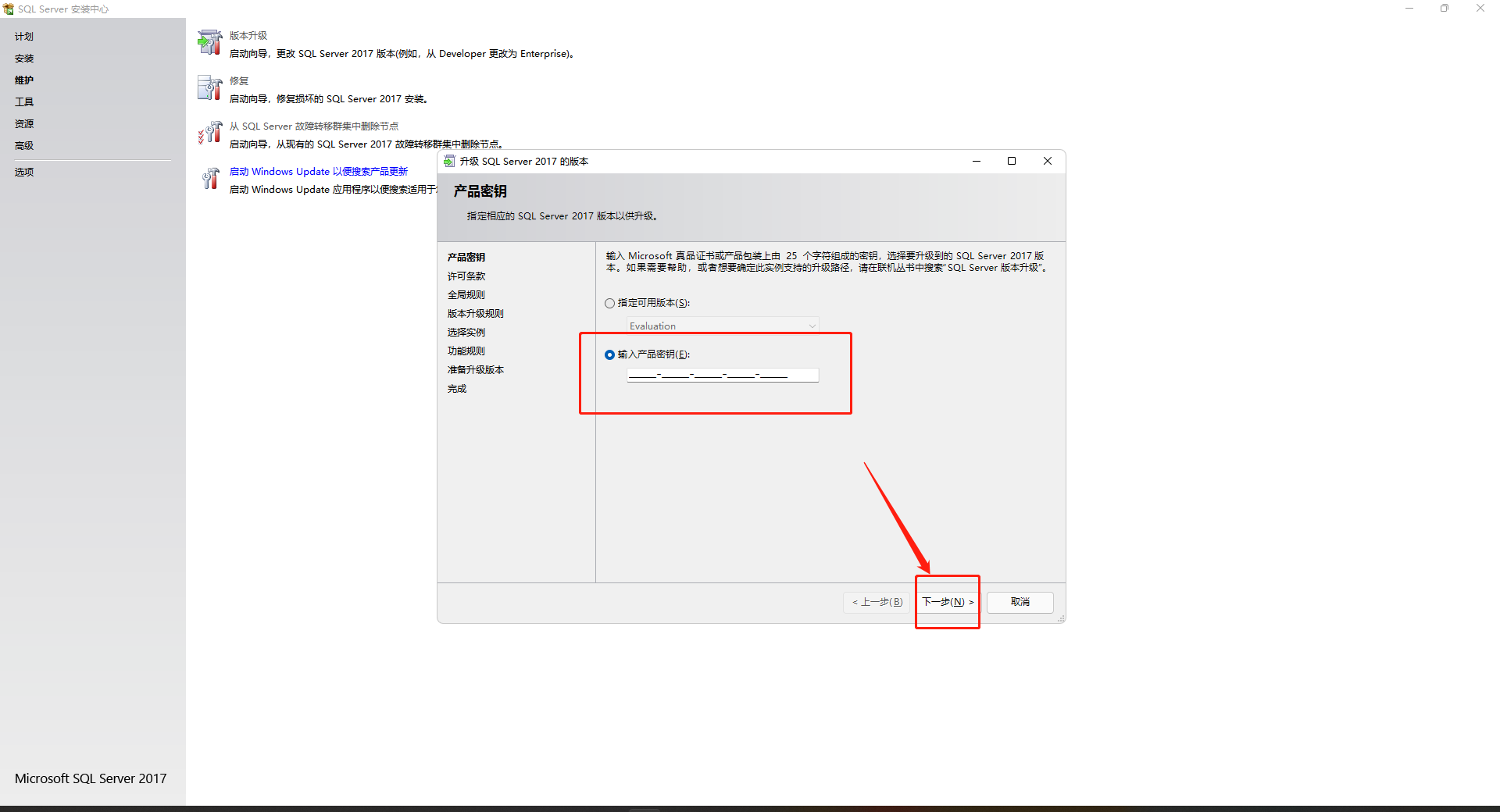Viewport: 1500px width, 812px height.
Task: Click the SQL Server 安装中心 title bar icon
Action: point(9,9)
